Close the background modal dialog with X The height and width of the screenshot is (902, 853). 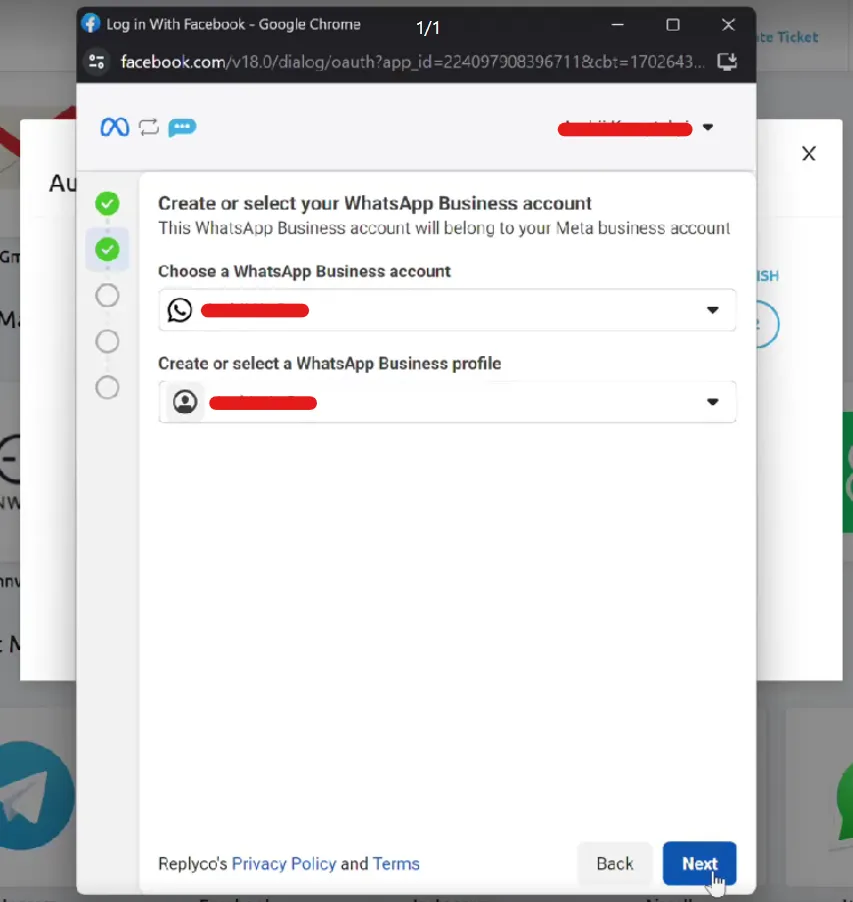click(809, 154)
